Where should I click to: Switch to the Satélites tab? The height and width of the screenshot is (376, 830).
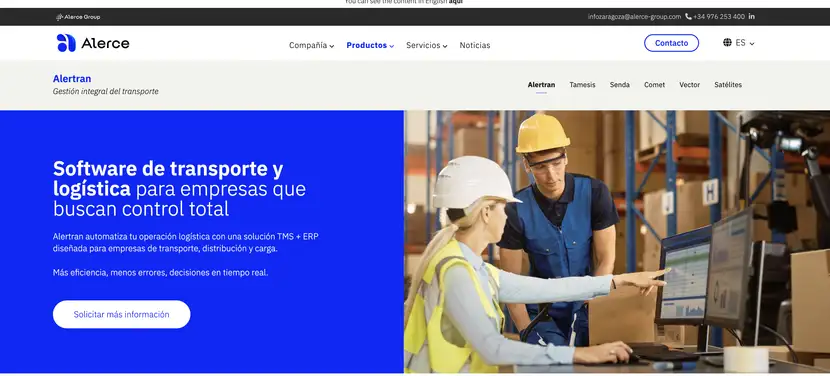tap(728, 85)
